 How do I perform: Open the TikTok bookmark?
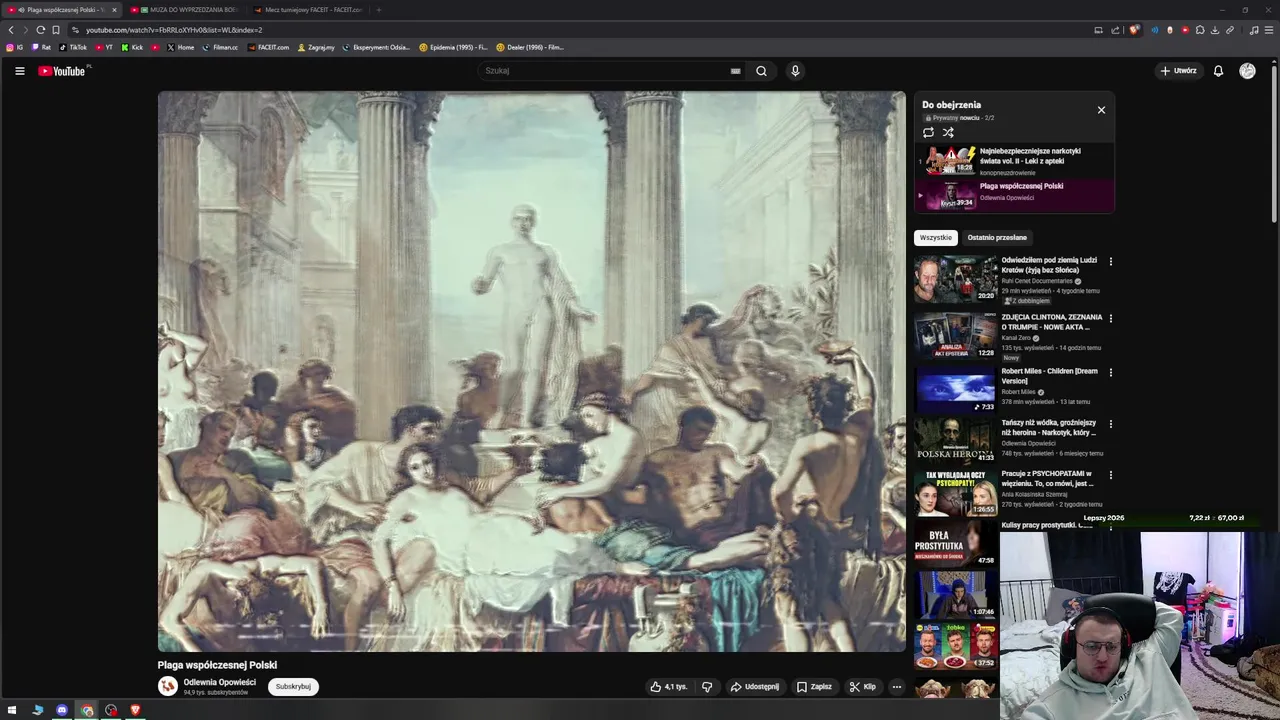[x=73, y=47]
